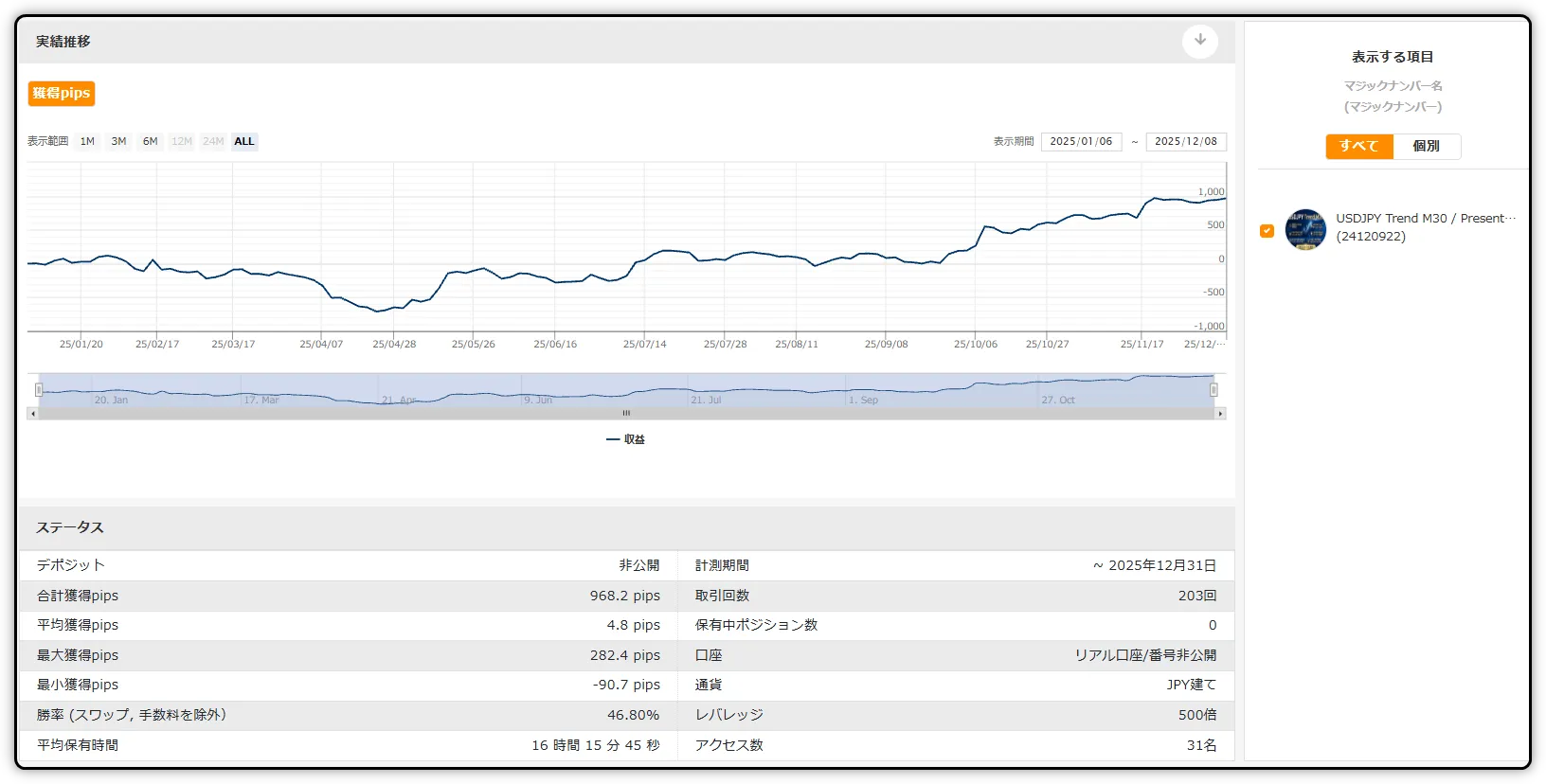Click the -500 y-axis label

point(1214,292)
